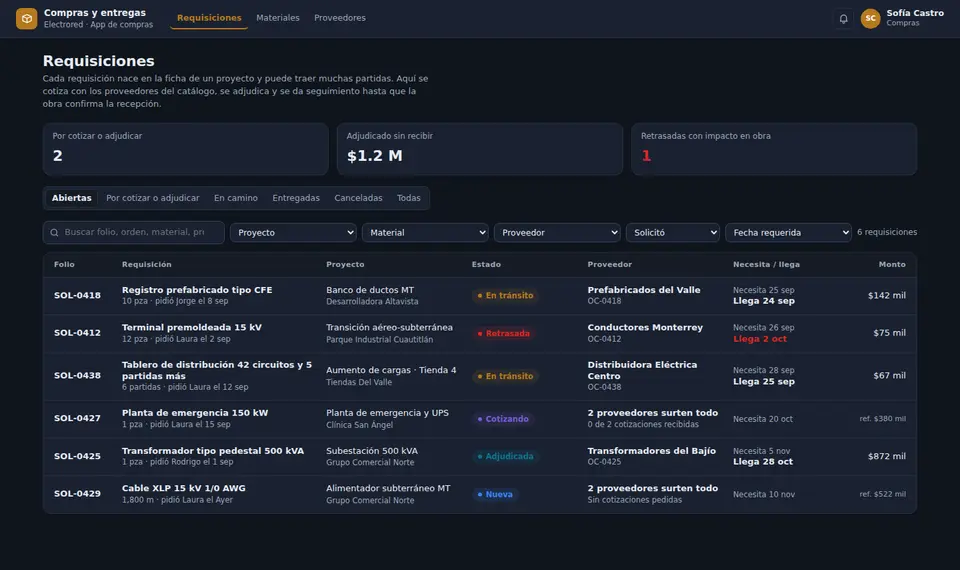Select the Canceladas tab
The image size is (960, 570).
(x=358, y=198)
